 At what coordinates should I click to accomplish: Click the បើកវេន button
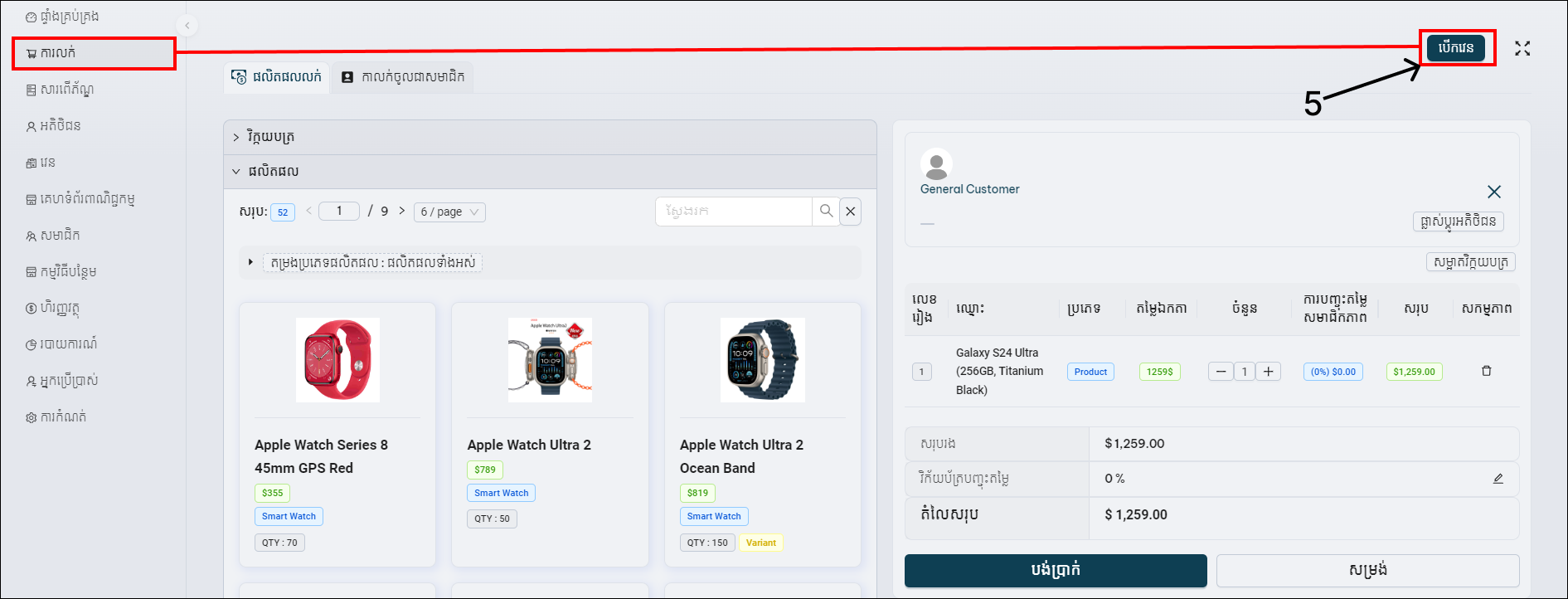pos(1455,48)
